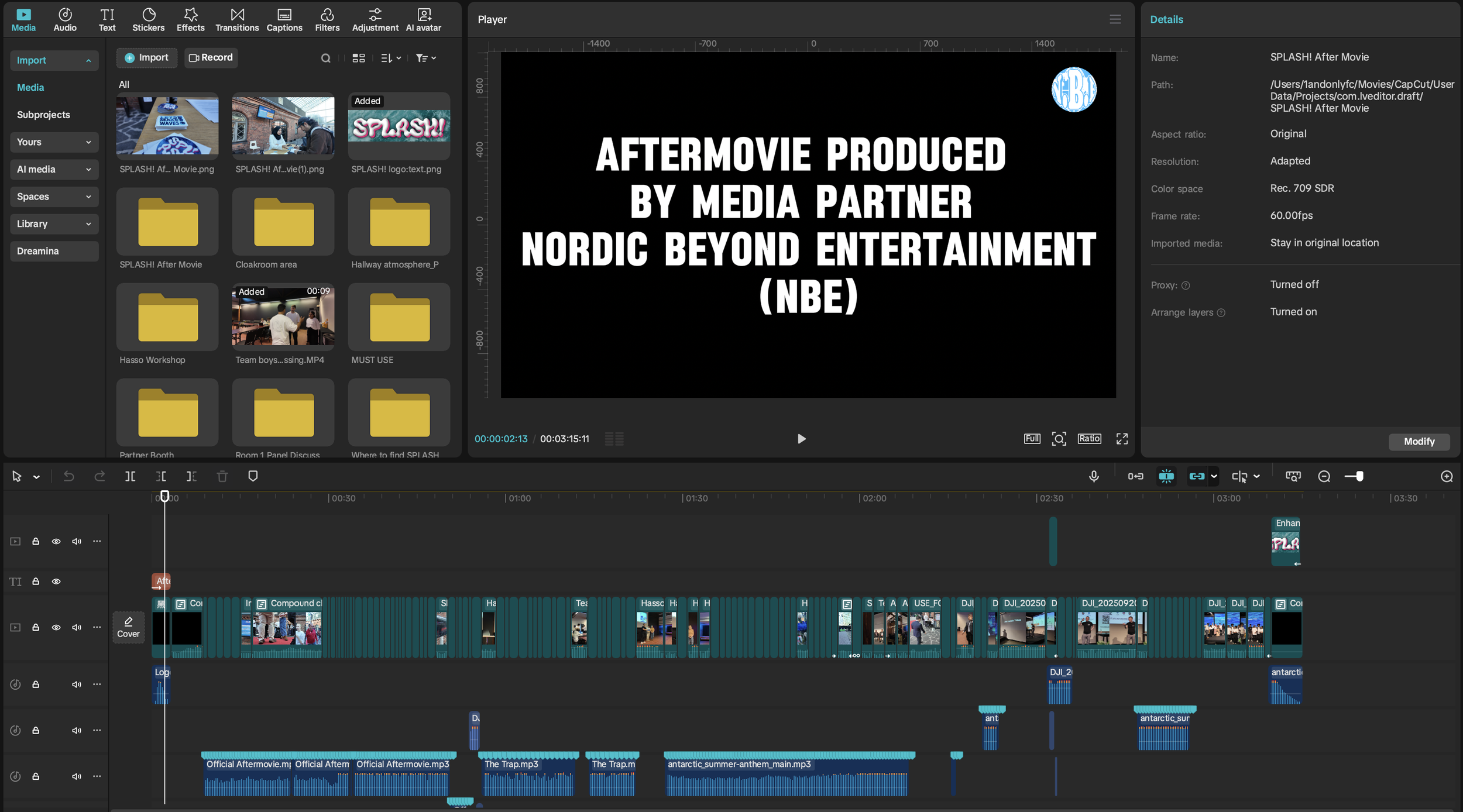Select the Split tool in the timeline toolbar

tap(130, 476)
